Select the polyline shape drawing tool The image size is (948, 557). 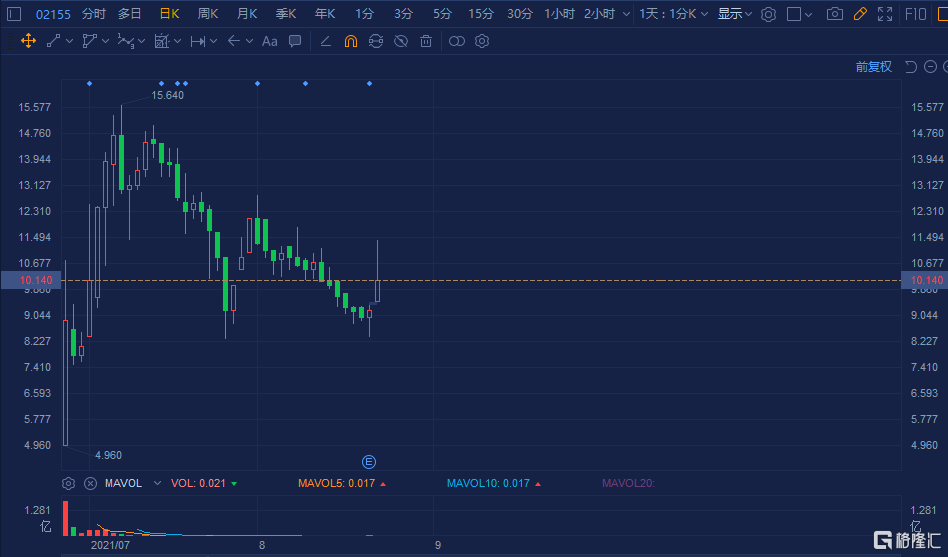tap(89, 41)
